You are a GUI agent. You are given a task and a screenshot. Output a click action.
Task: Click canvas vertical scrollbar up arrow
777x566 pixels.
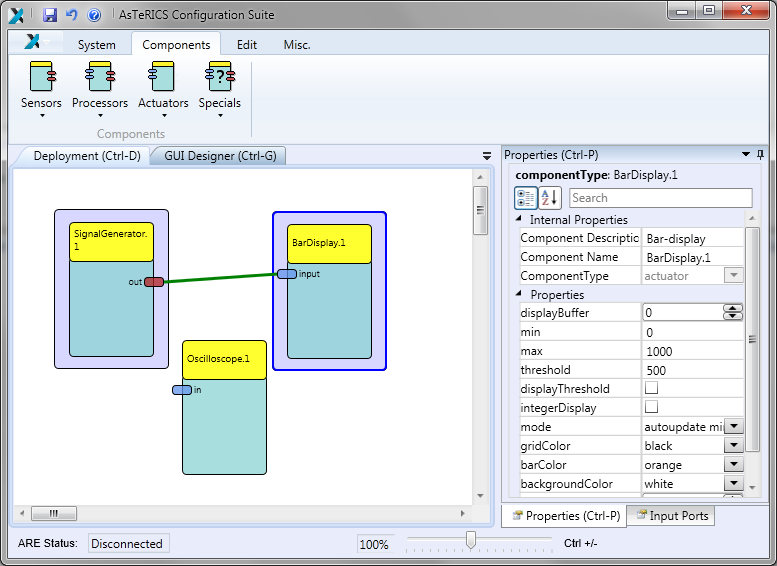[x=480, y=177]
